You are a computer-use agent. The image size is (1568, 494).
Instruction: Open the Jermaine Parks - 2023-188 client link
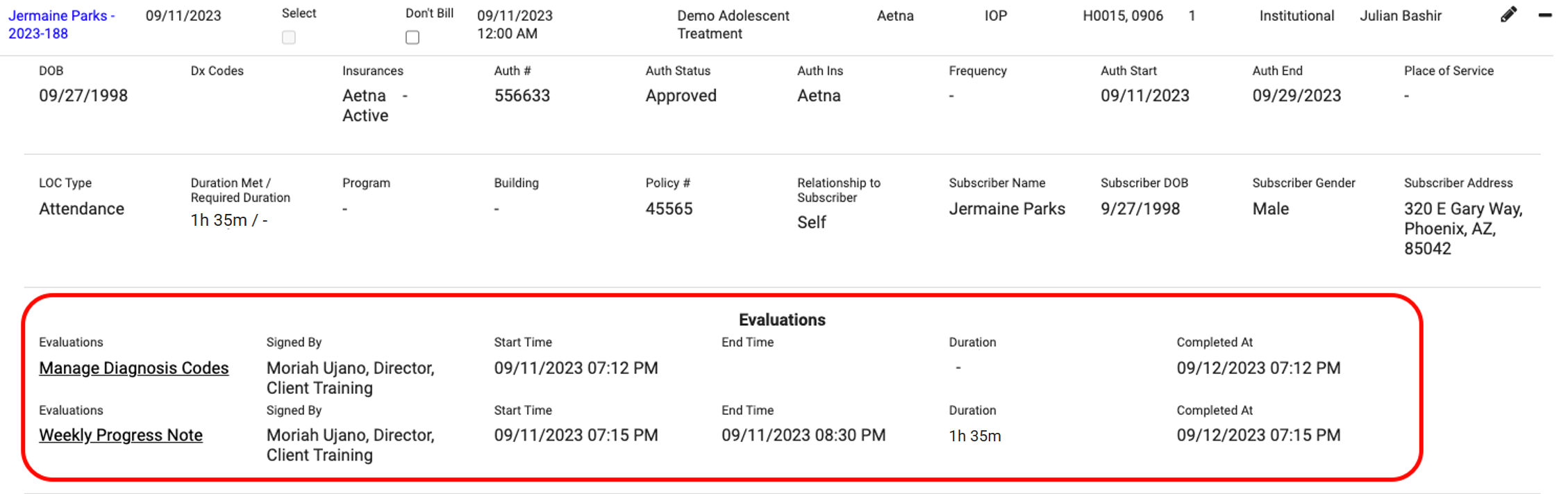[x=60, y=24]
